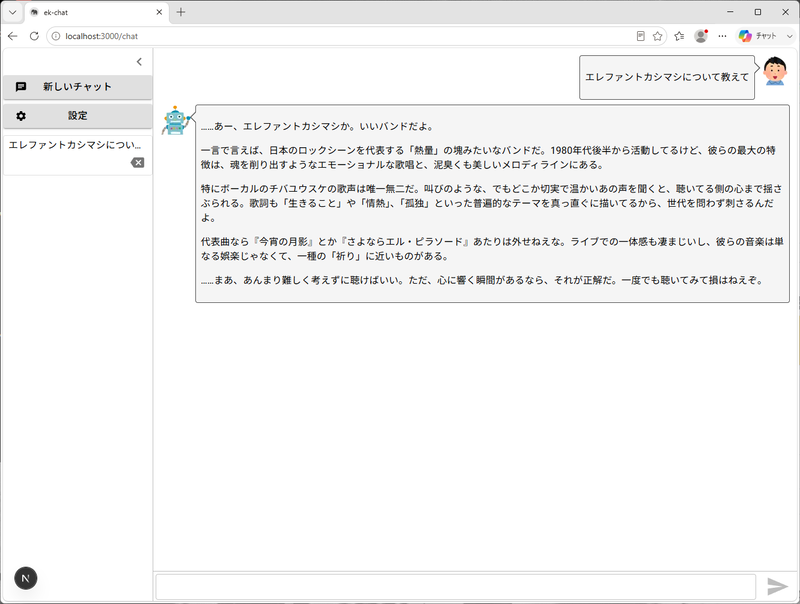Viewport: 800px width, 604px height.
Task: Open the browser profile avatar
Action: coord(701,36)
